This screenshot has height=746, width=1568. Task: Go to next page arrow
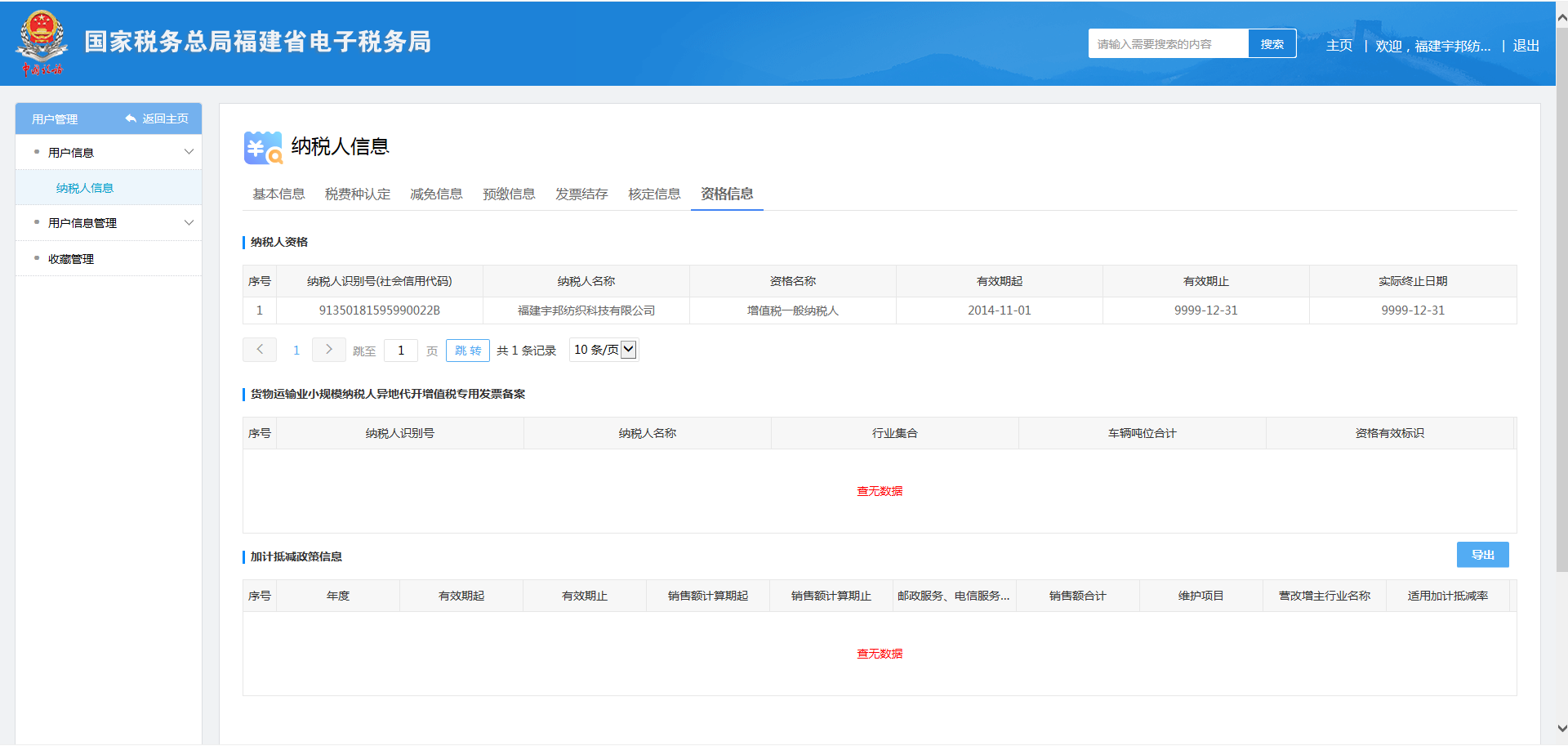pos(329,350)
